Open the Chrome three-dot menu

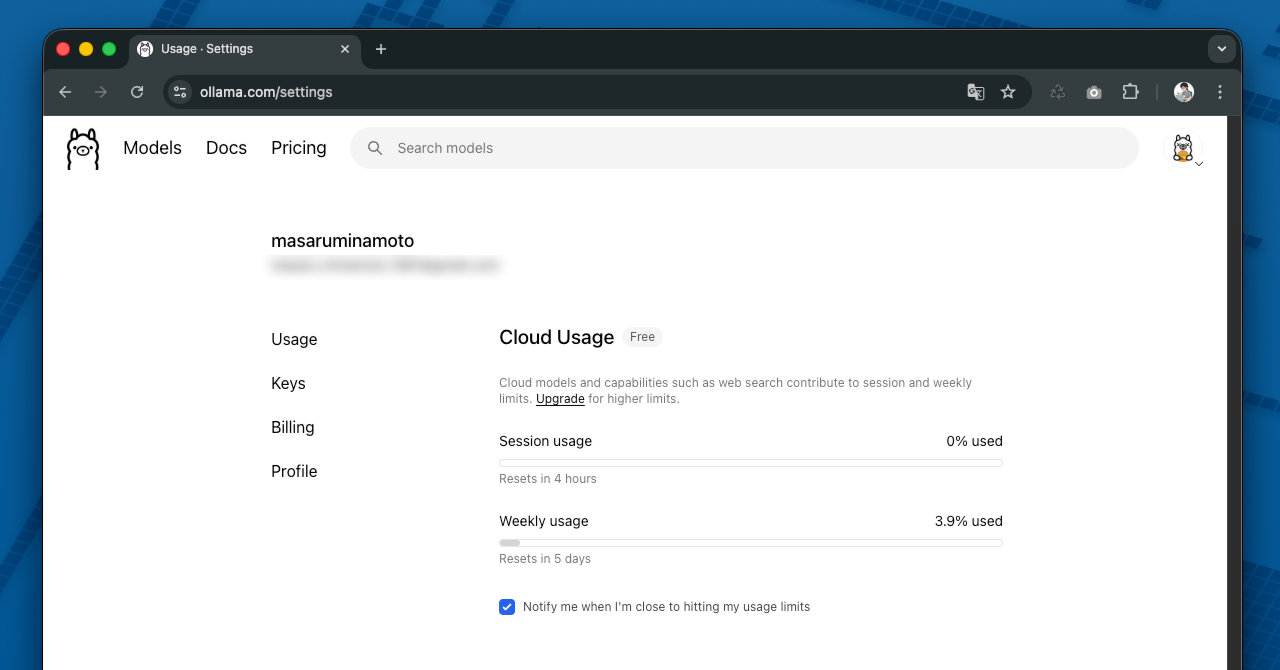[1220, 92]
